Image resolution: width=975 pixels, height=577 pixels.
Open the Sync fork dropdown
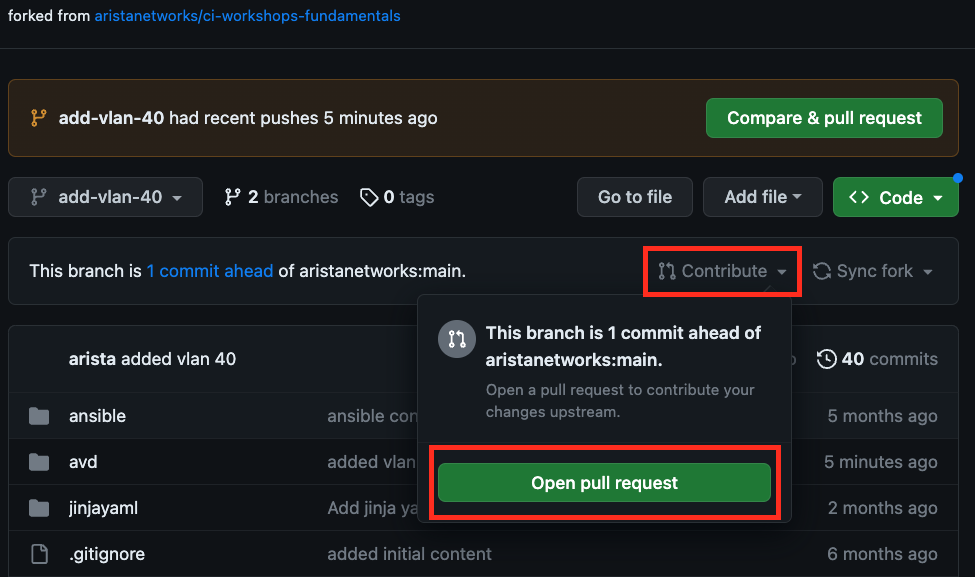point(873,271)
